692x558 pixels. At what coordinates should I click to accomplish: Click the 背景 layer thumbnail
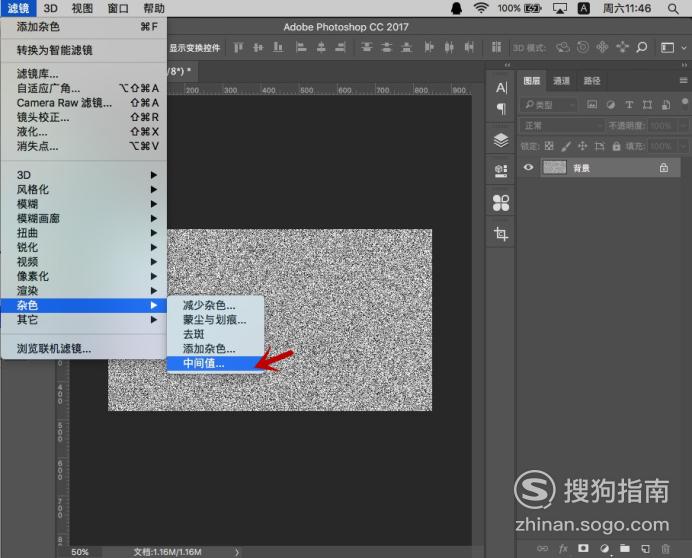(554, 168)
